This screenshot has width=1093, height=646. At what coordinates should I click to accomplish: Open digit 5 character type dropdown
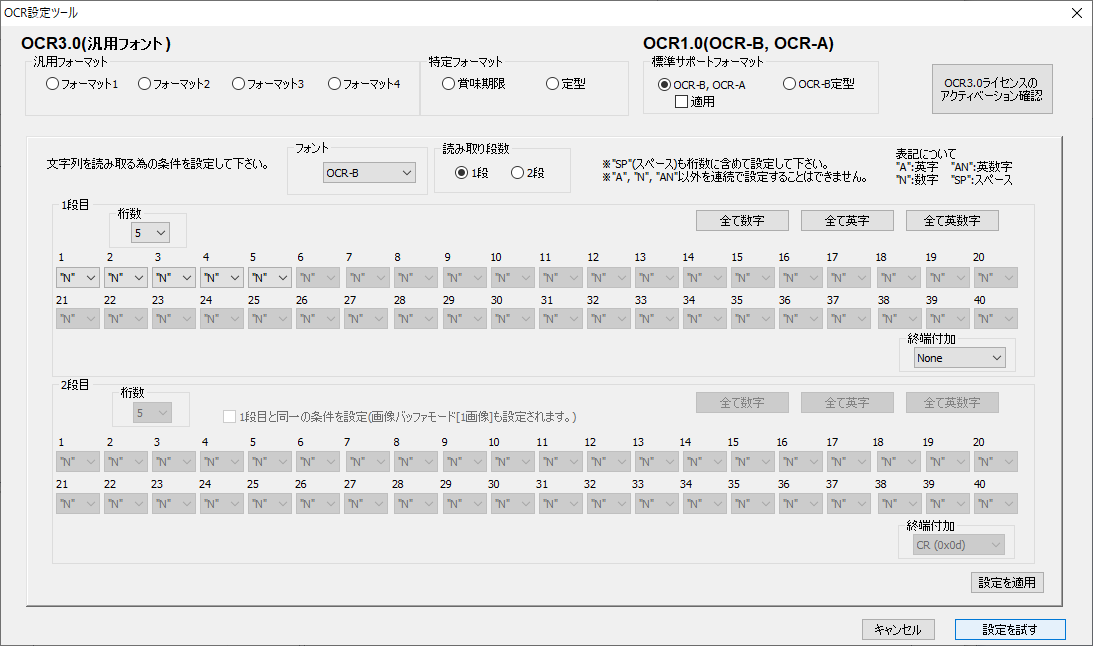pos(270,277)
